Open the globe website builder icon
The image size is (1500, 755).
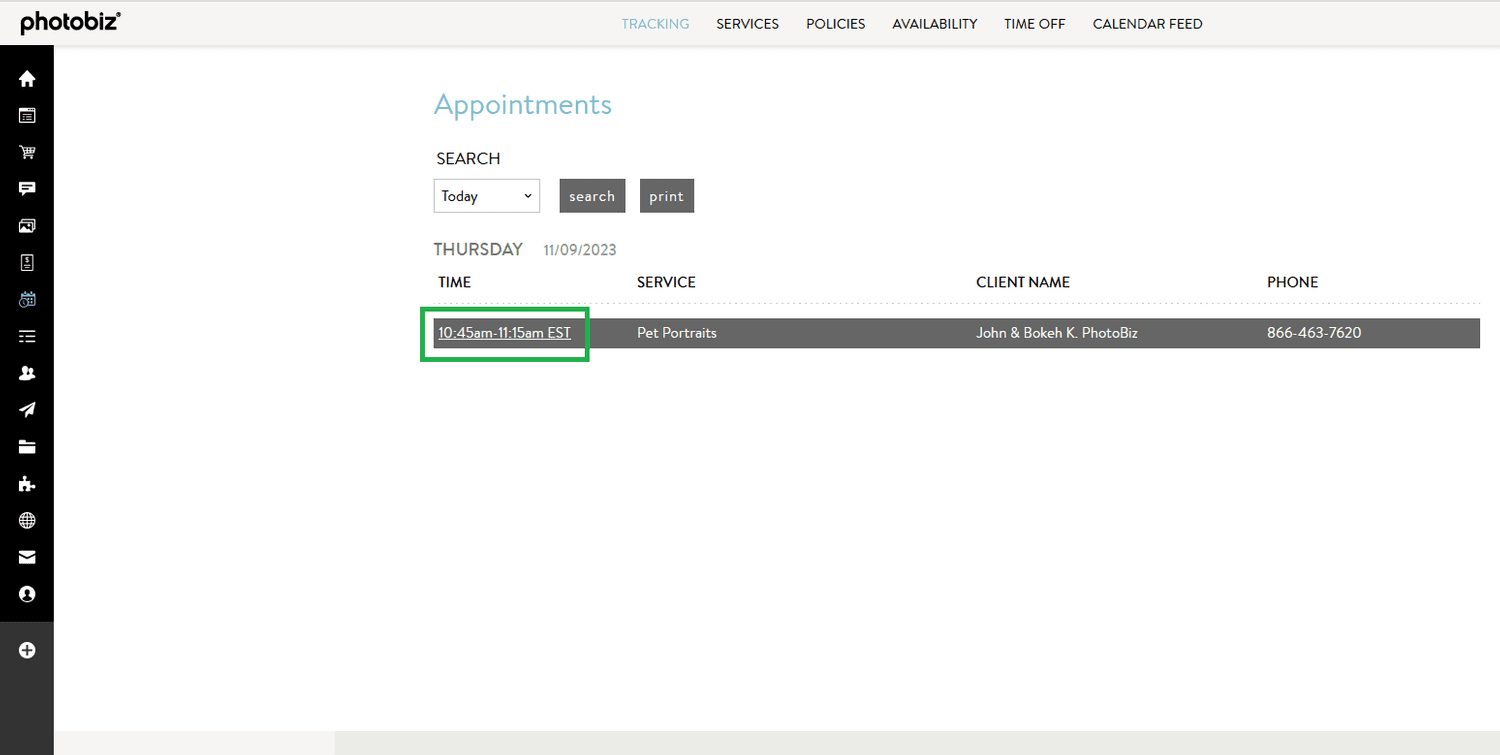(x=26, y=520)
